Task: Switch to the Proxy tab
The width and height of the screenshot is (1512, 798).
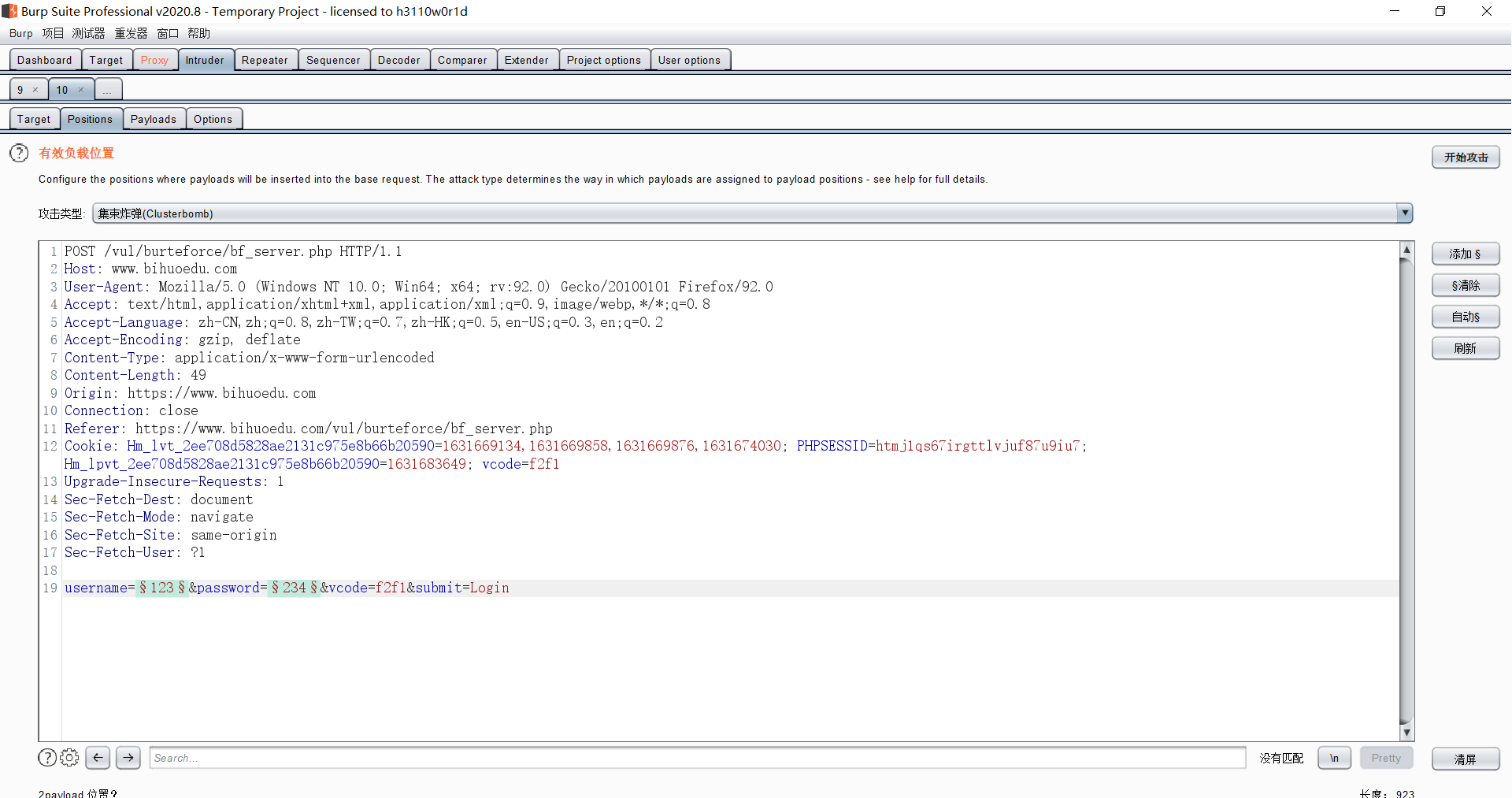Action: coord(154,60)
